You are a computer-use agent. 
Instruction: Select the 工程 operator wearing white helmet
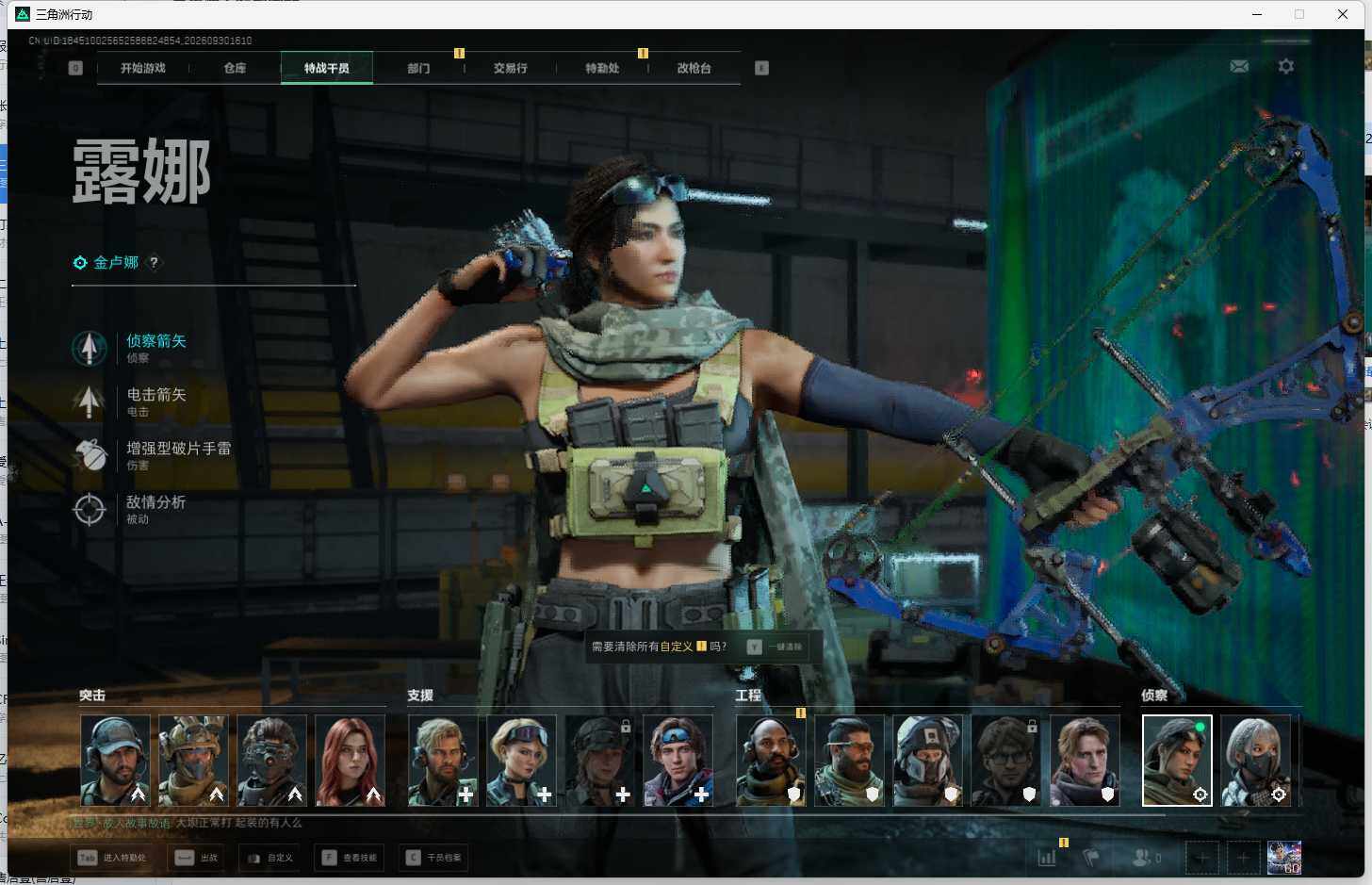[x=927, y=761]
